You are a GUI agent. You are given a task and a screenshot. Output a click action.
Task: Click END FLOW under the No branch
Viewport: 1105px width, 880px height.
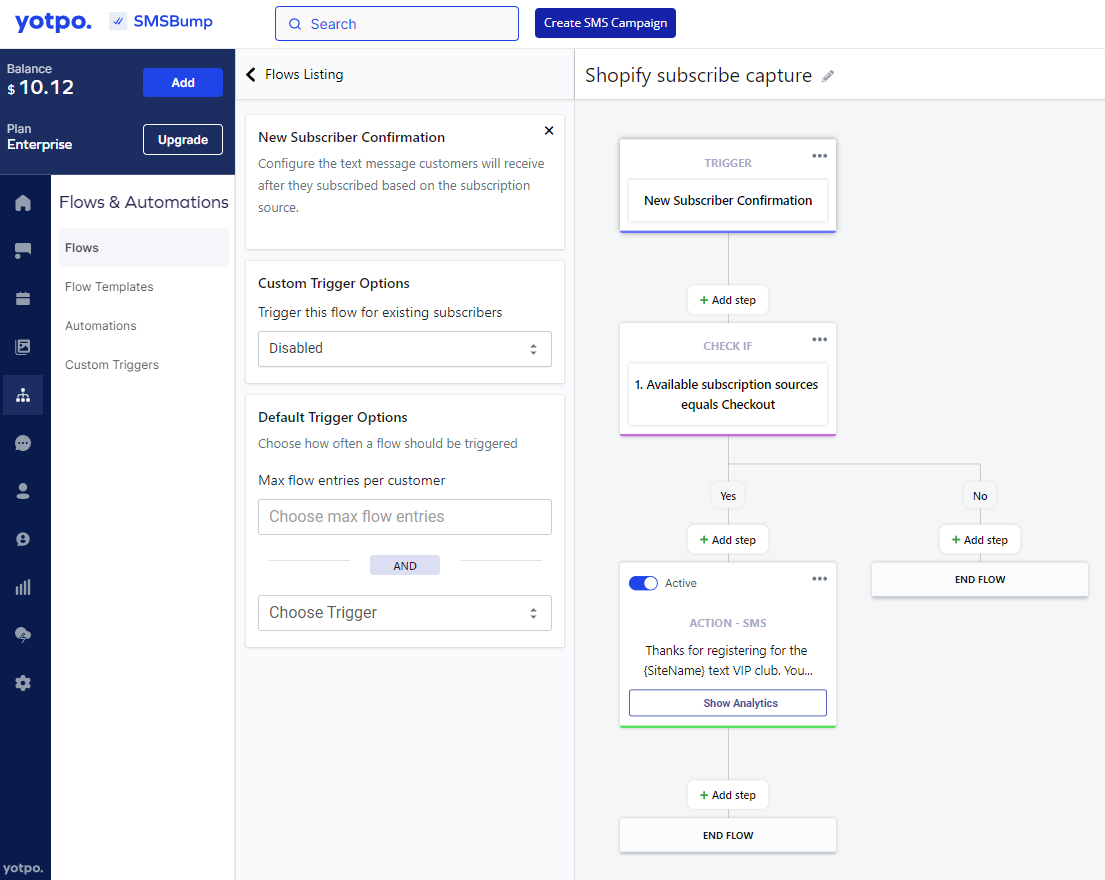pos(980,579)
